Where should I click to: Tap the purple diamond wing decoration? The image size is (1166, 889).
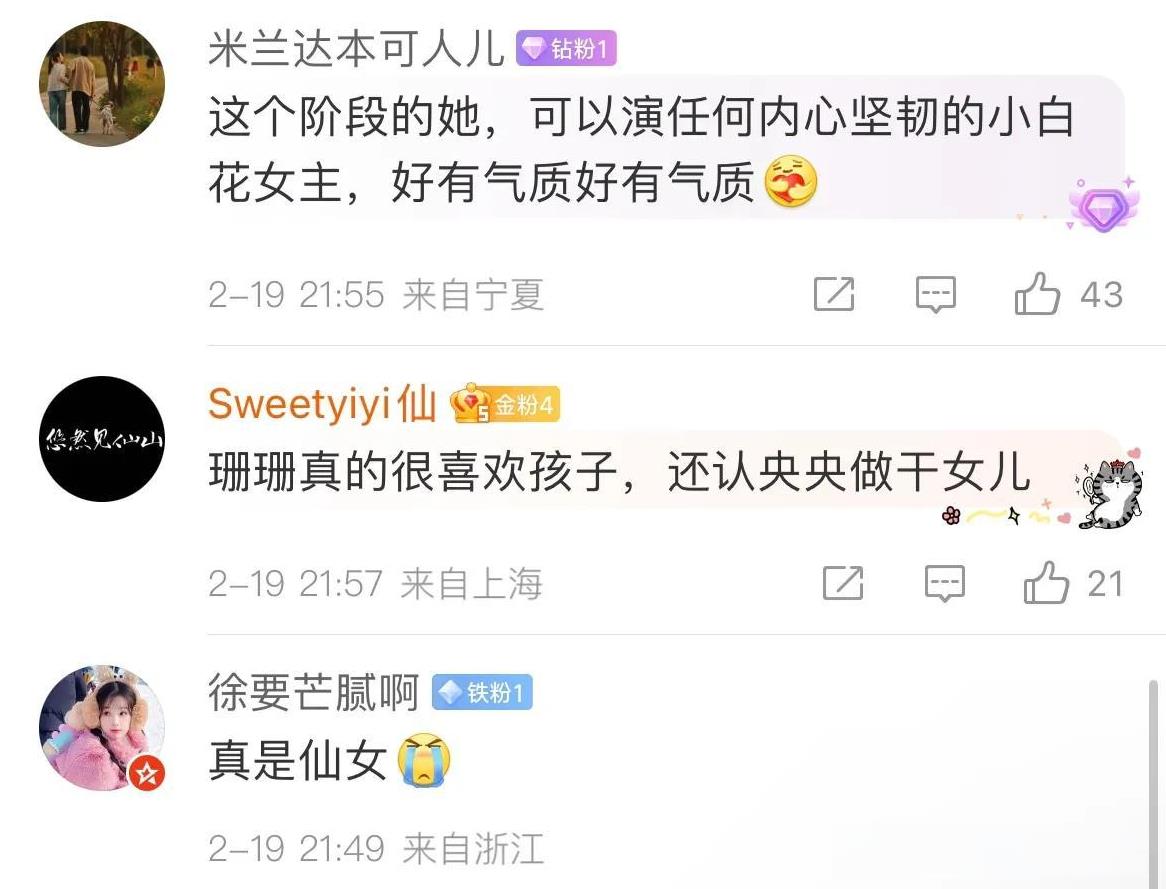pos(1102,204)
